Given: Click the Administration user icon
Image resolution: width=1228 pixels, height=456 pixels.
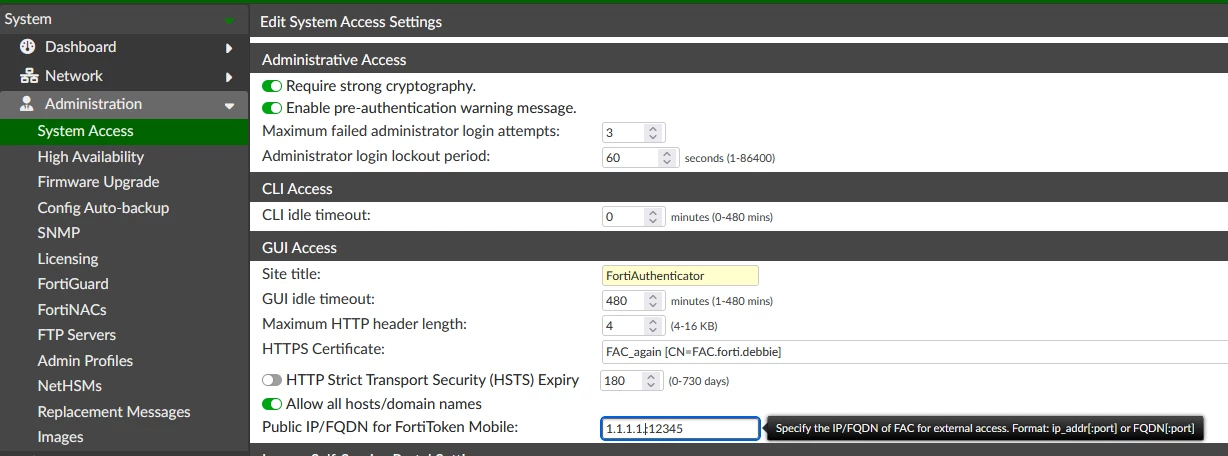Looking at the screenshot, I should point(27,104).
